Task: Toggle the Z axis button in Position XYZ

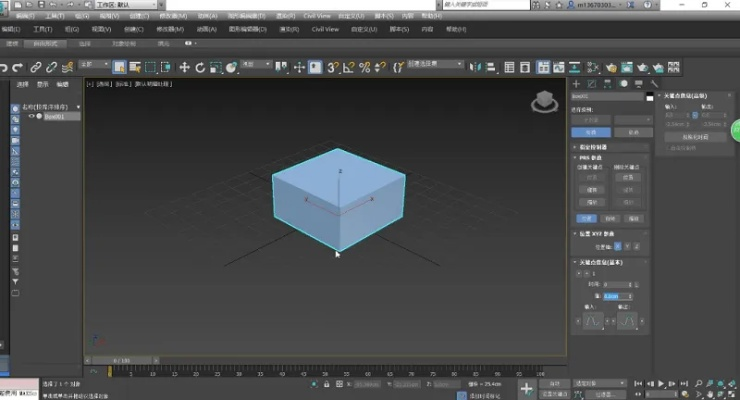Action: point(637,245)
